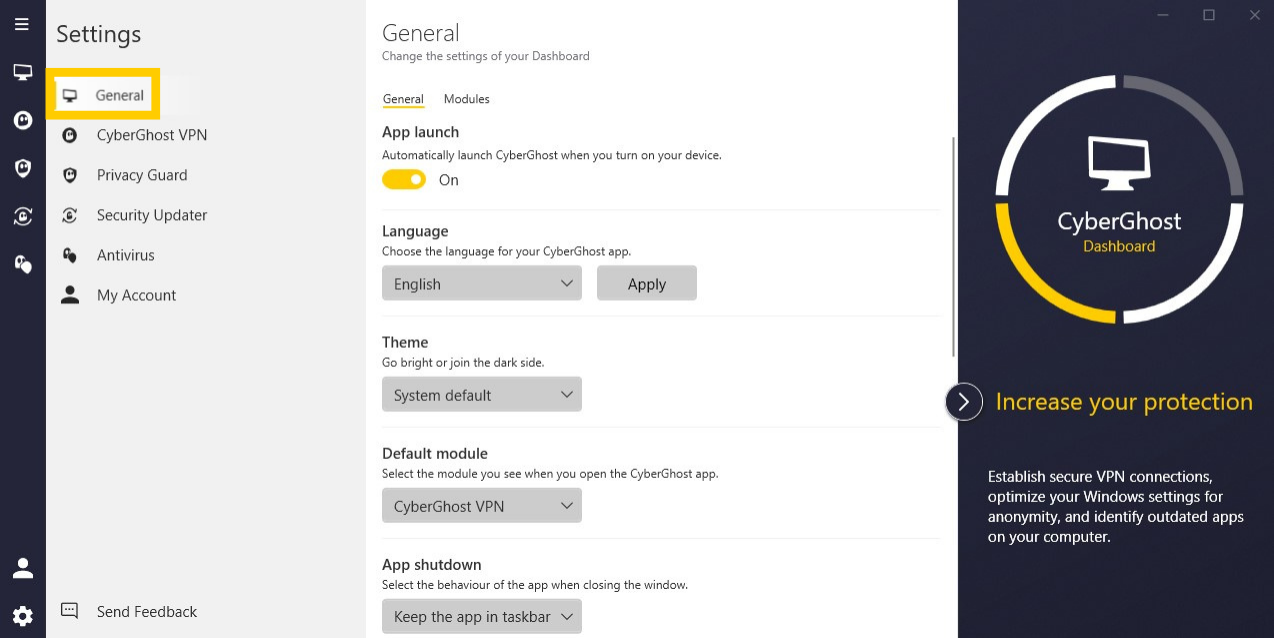This screenshot has height=638, width=1274.
Task: Click the settings vertical scrollbar
Action: (955, 245)
